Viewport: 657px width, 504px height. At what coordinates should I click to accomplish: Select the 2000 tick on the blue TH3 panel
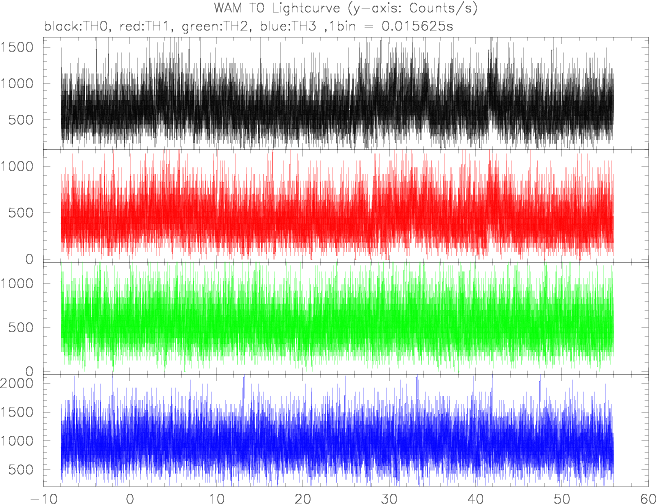click(17, 383)
